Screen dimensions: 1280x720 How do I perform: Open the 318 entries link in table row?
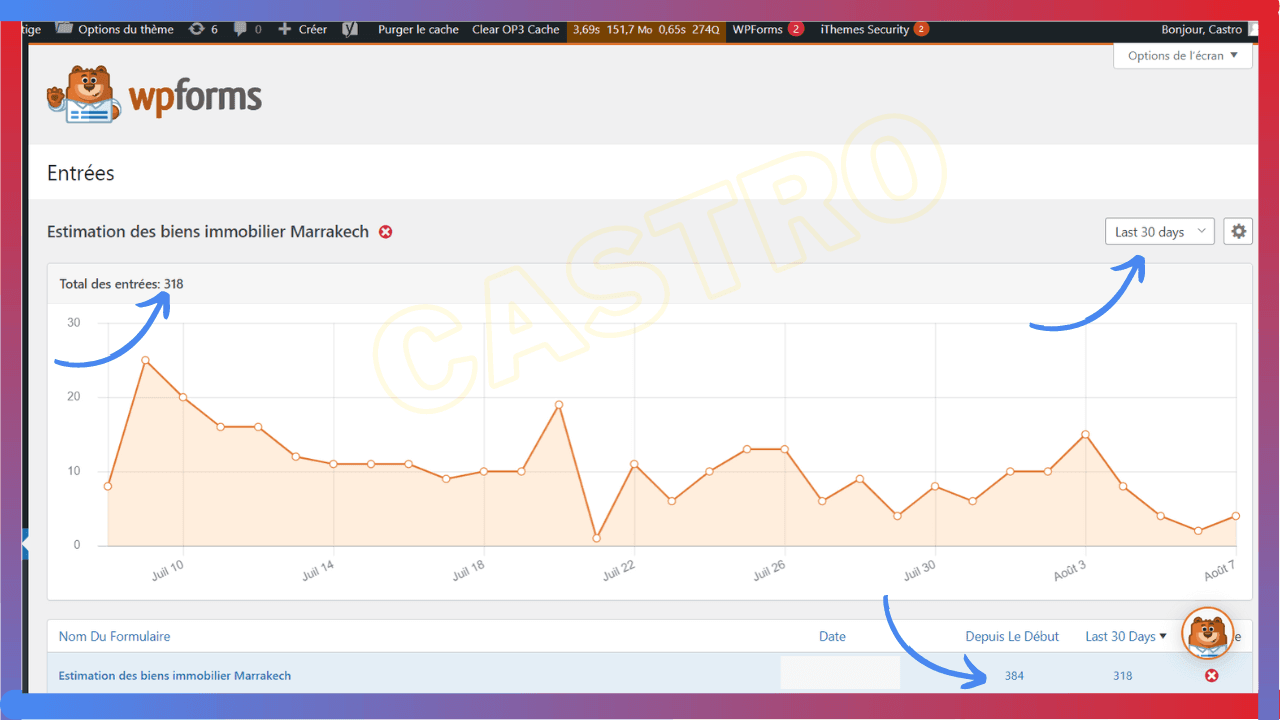pos(1123,676)
